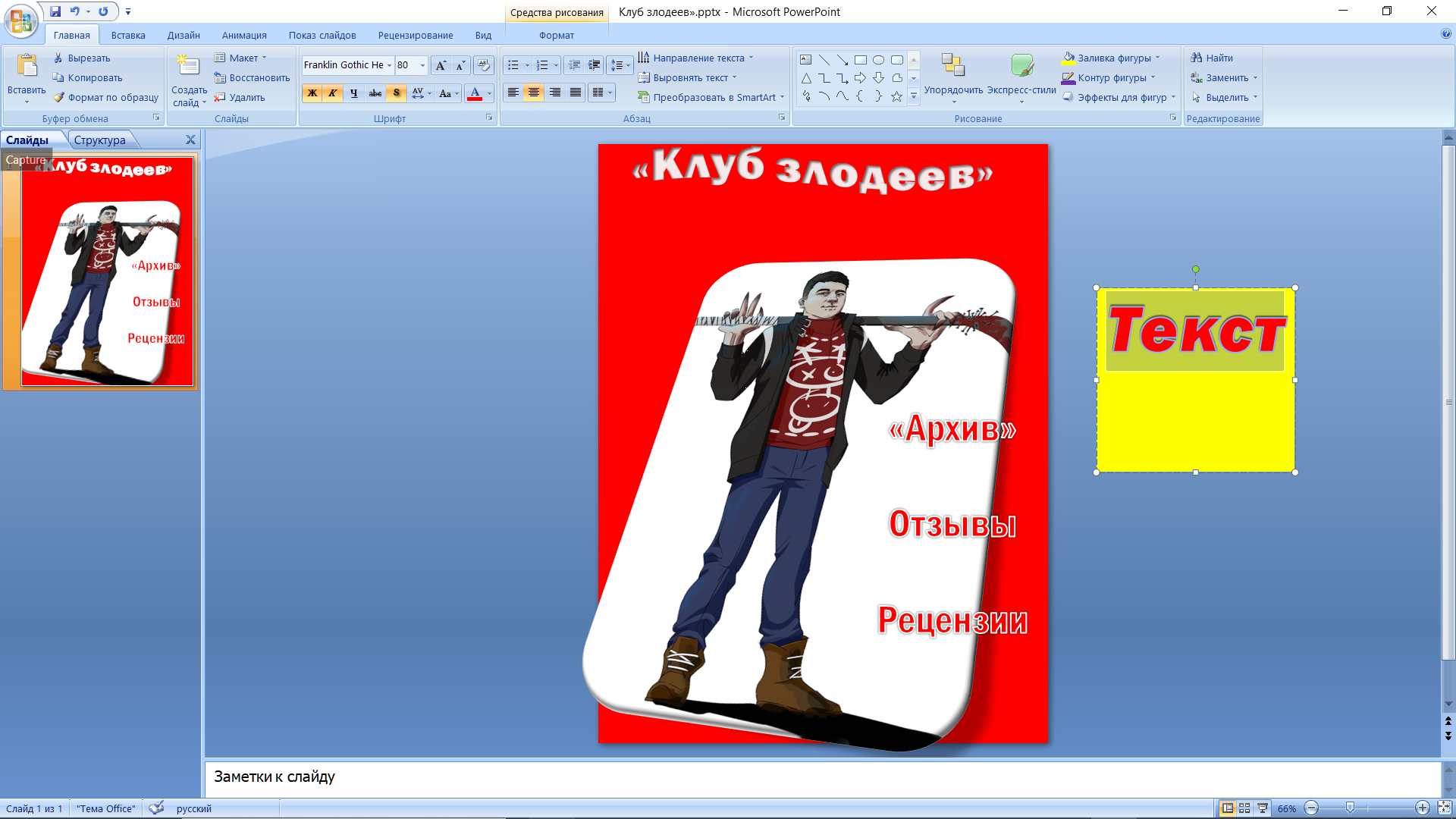The height and width of the screenshot is (819, 1456).
Task: Click the Найти button
Action: click(x=1212, y=58)
